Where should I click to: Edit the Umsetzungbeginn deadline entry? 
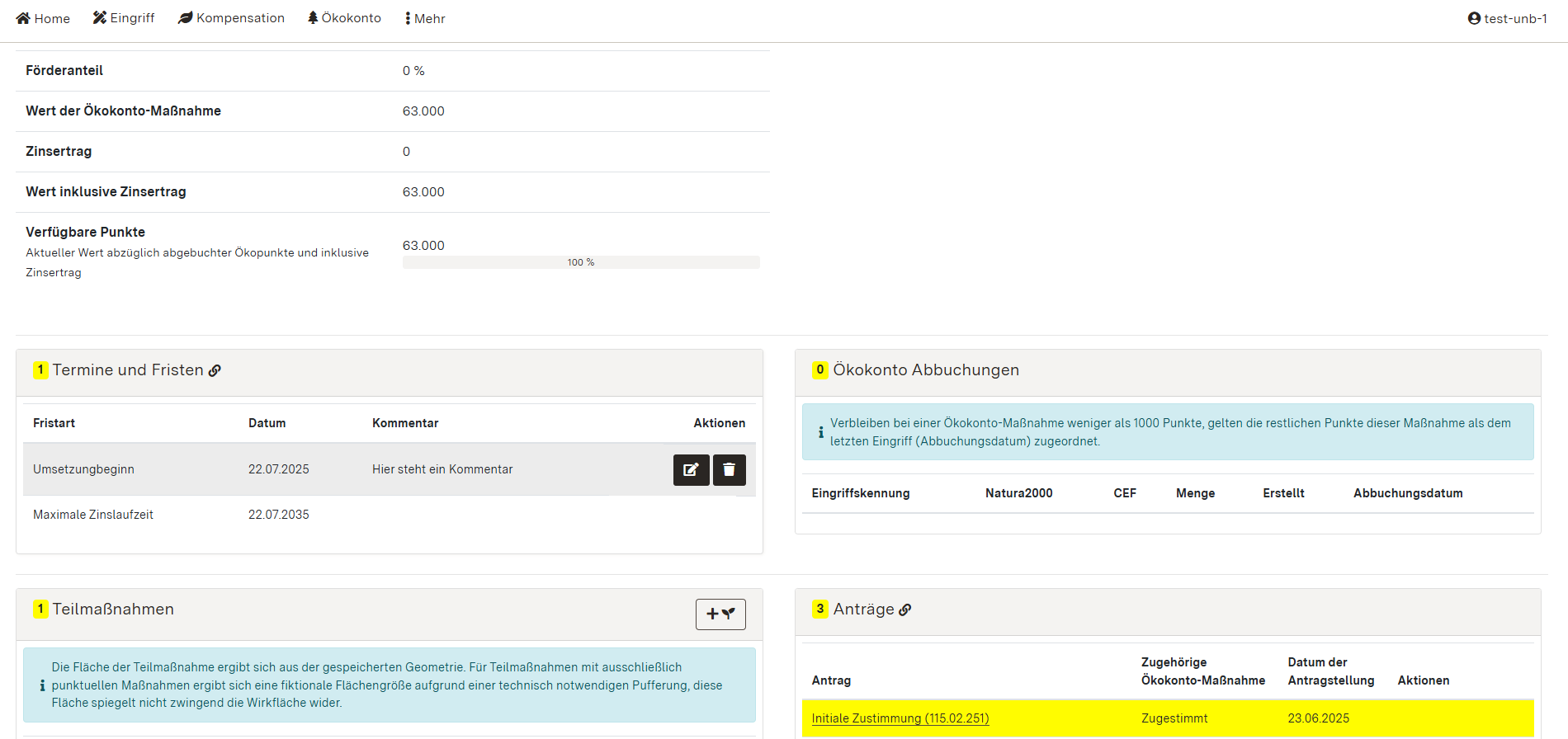691,470
